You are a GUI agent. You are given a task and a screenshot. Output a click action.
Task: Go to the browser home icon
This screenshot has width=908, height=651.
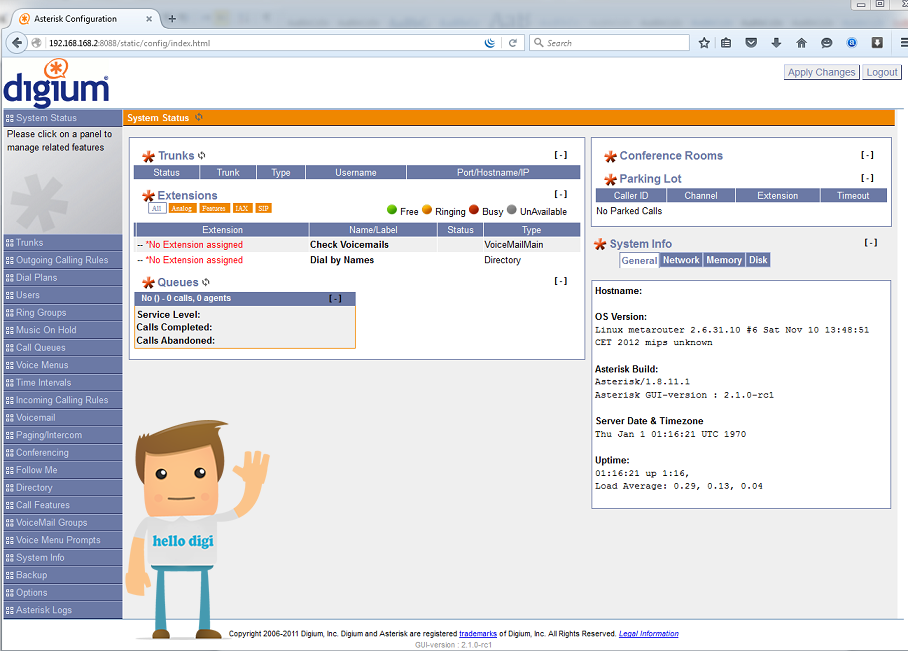tap(801, 43)
